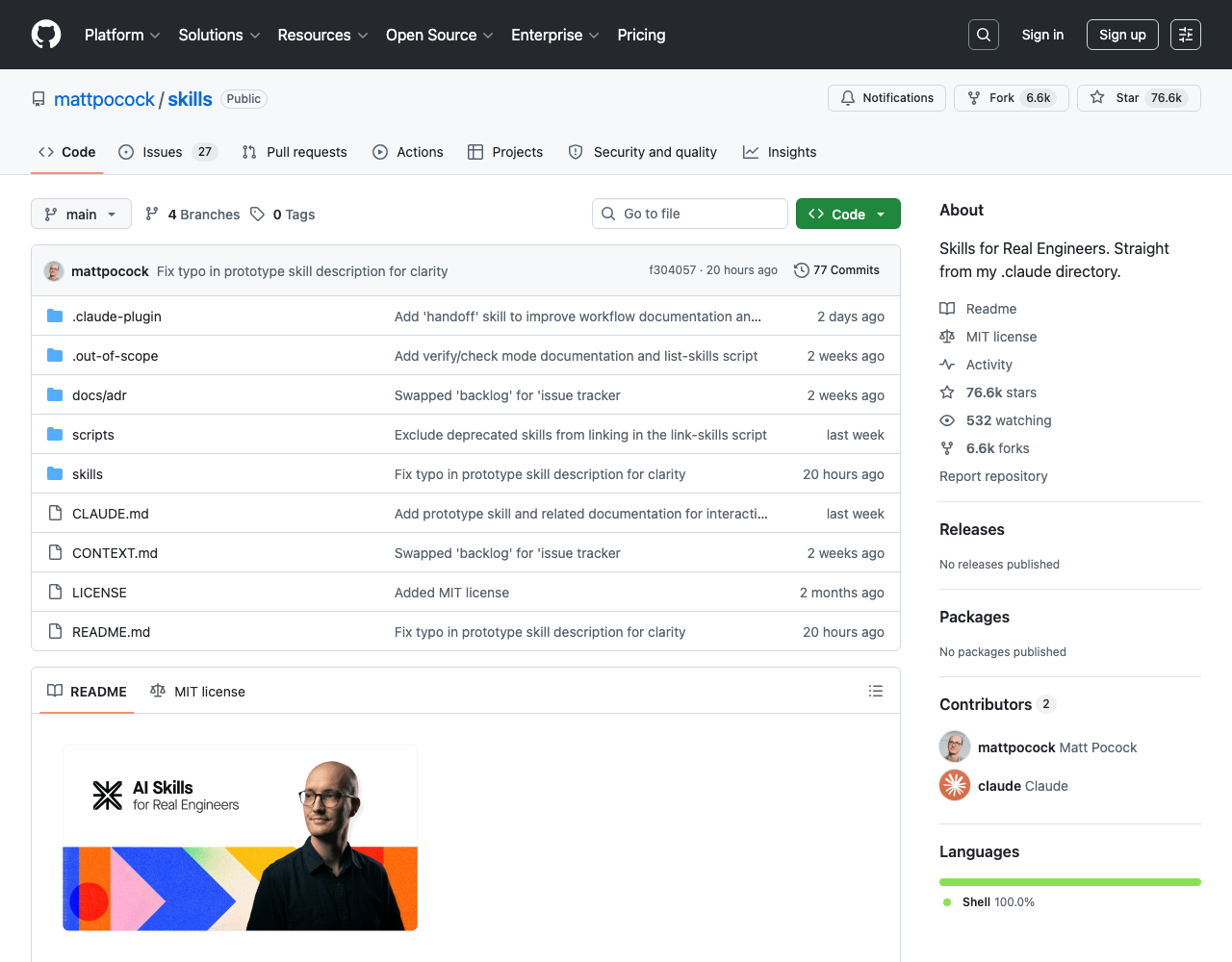Click the .claude-plugin folder icon
Image resolution: width=1232 pixels, height=962 pixels.
pyautogui.click(x=55, y=316)
